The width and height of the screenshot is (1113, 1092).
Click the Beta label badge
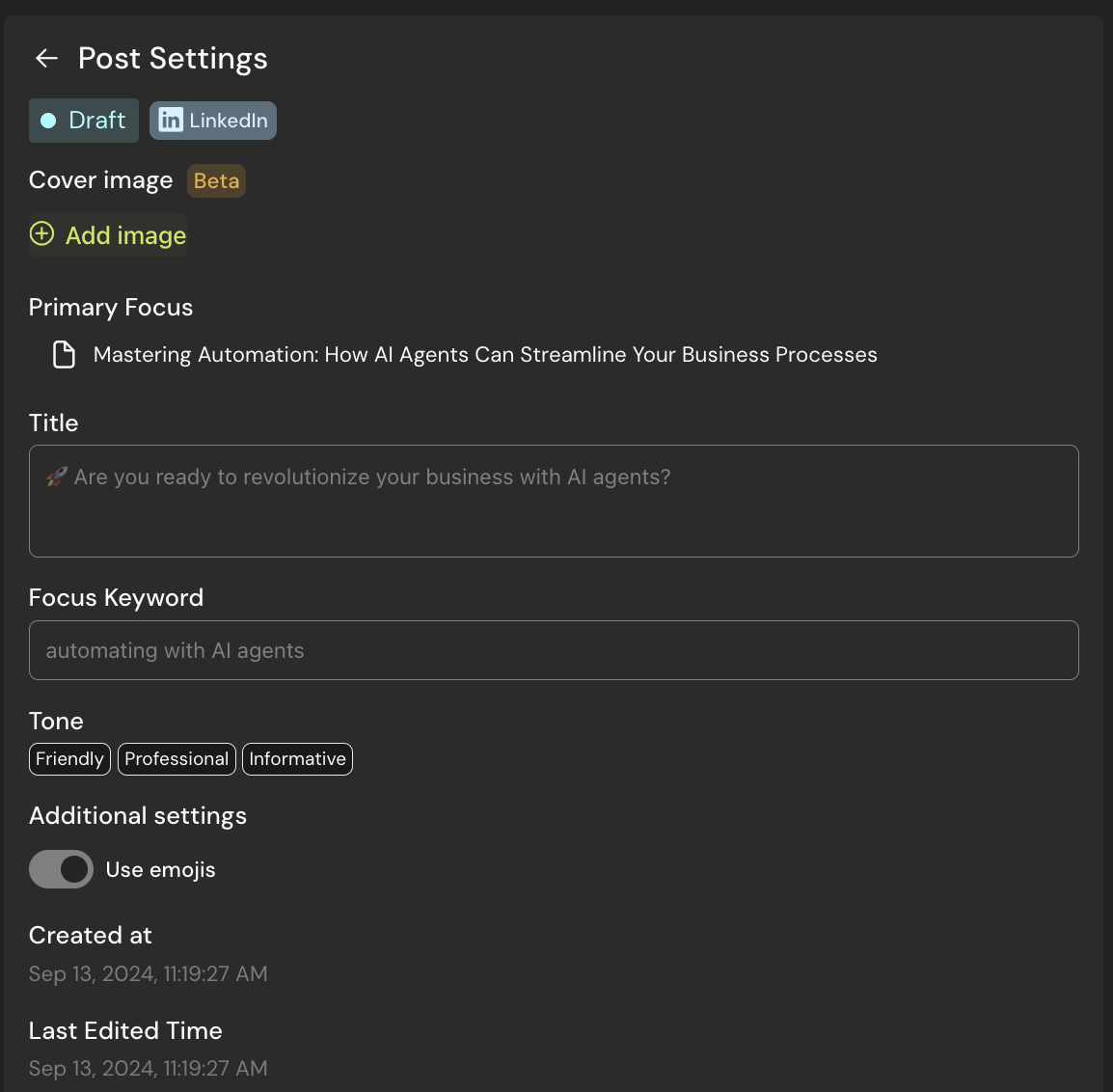click(x=216, y=181)
